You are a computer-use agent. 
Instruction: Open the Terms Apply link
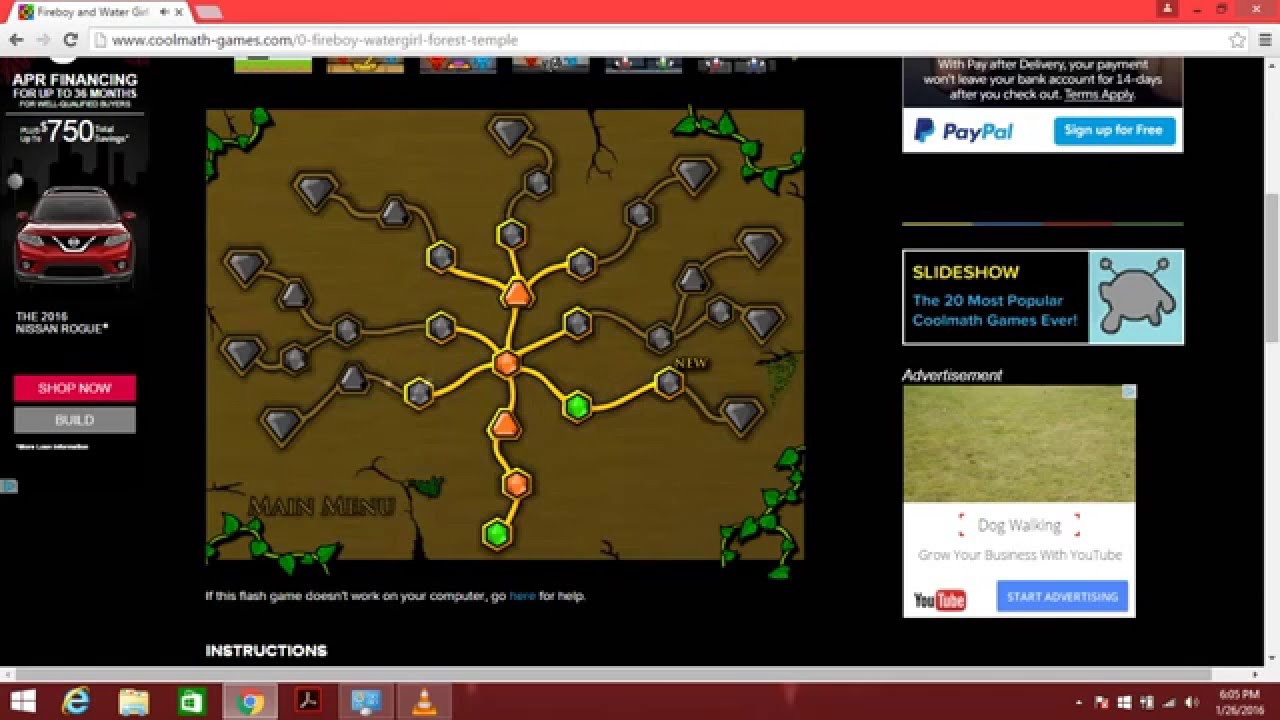(x=1098, y=94)
